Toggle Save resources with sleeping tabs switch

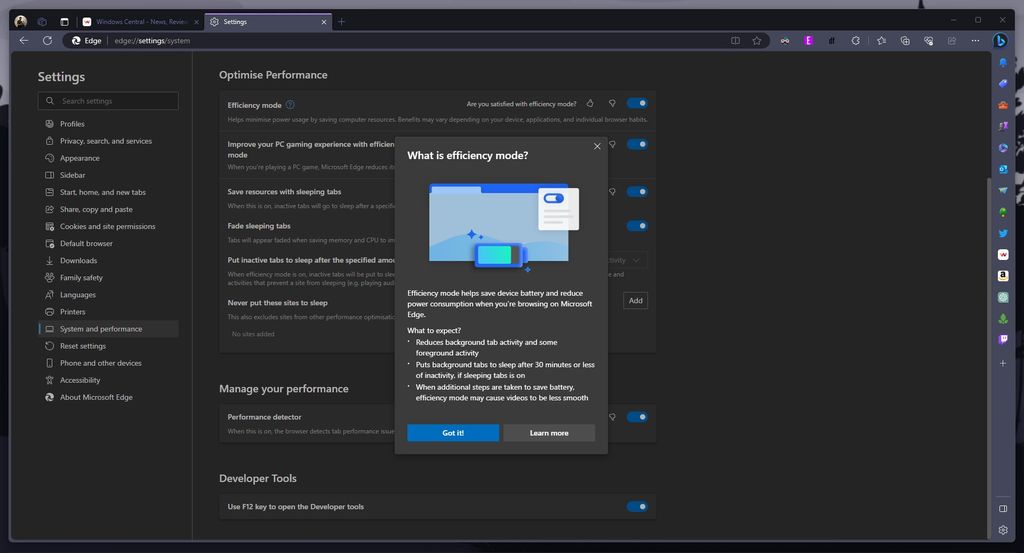(x=637, y=192)
